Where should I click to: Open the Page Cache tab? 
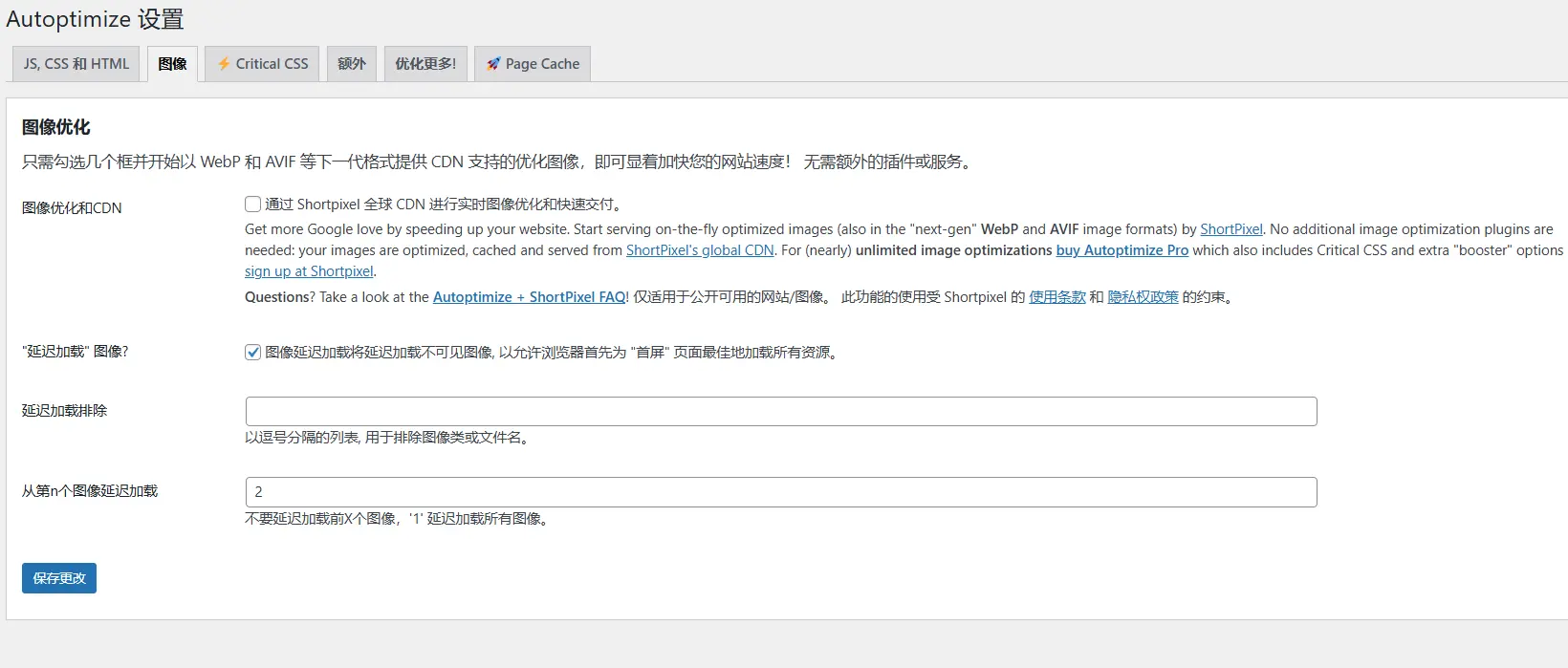coord(533,64)
